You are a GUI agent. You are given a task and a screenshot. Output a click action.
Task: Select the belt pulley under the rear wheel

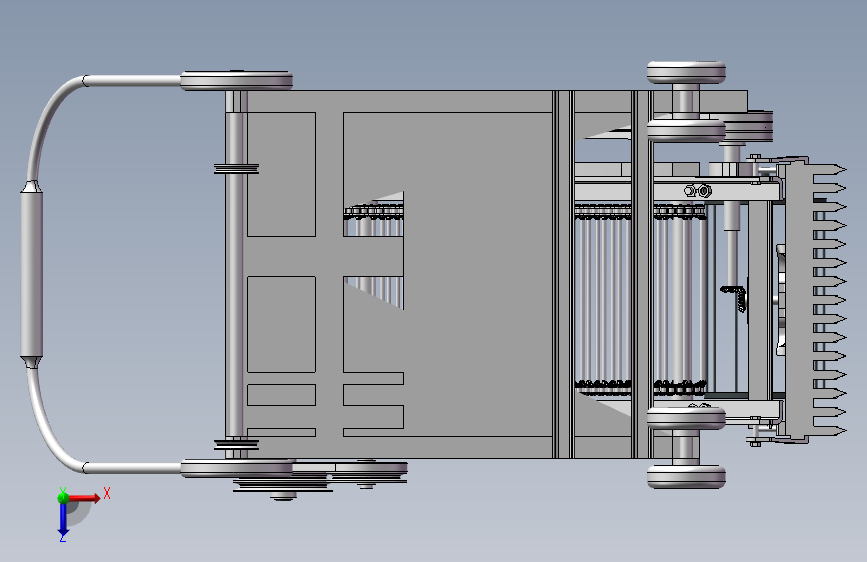pyautogui.click(x=283, y=487)
